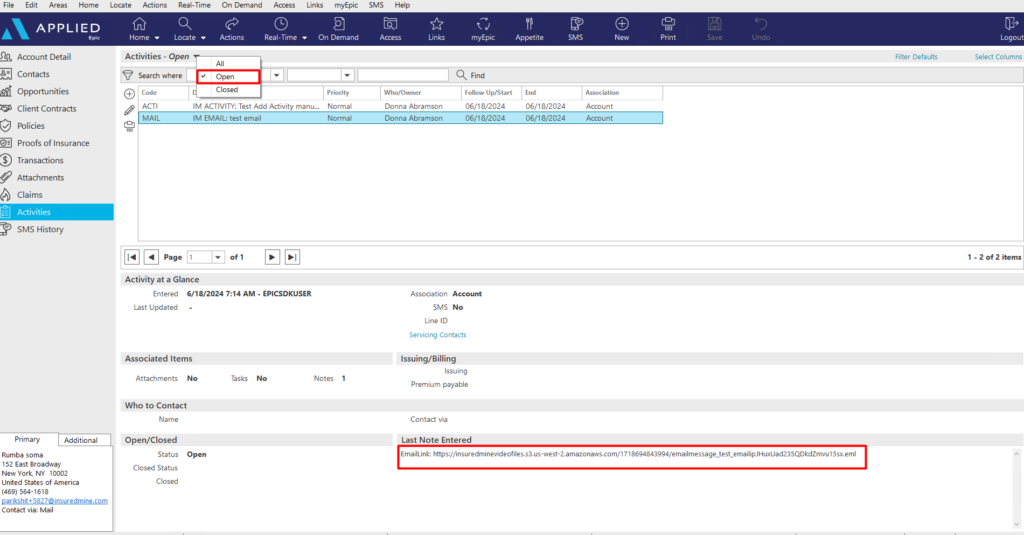Click the Logout toolbar icon

pos(1011,24)
